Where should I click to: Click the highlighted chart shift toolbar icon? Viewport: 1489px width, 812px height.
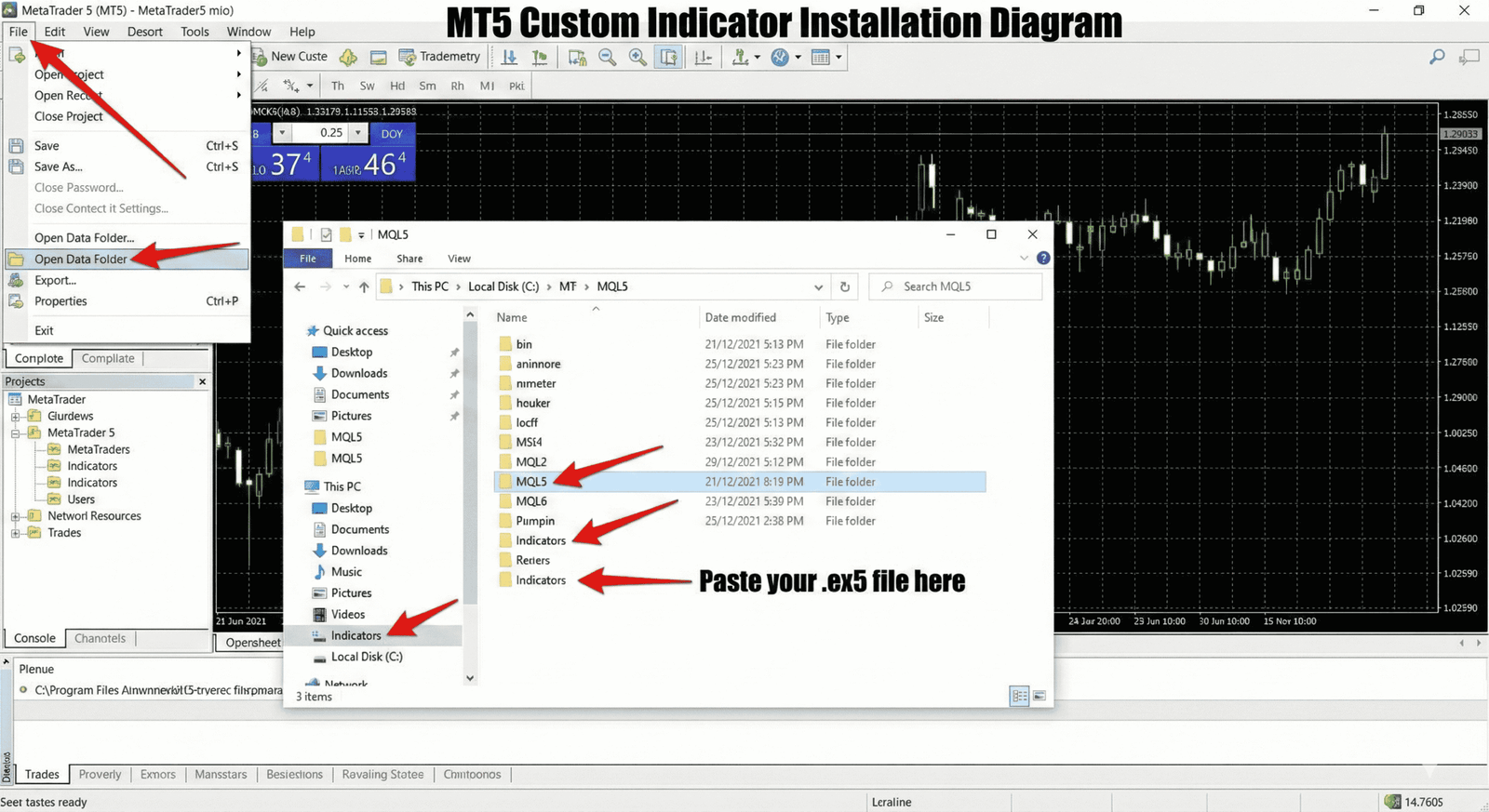(668, 58)
